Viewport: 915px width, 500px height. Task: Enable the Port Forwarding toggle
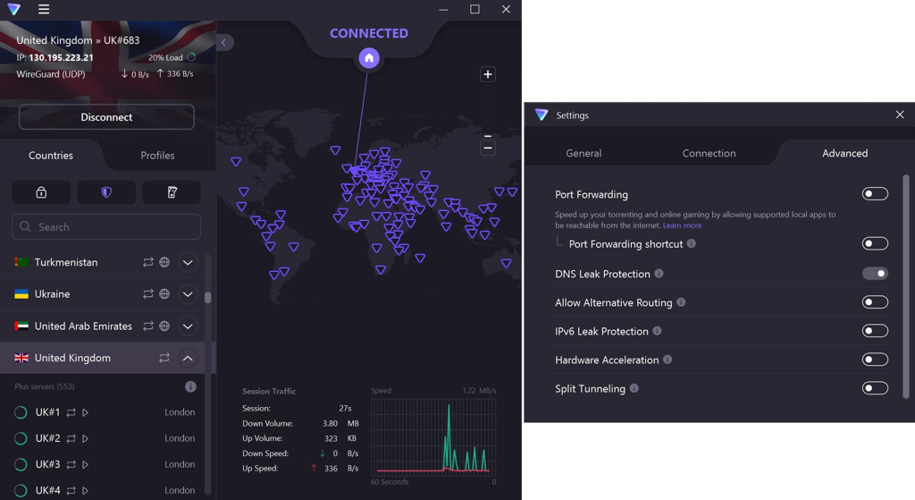874,194
